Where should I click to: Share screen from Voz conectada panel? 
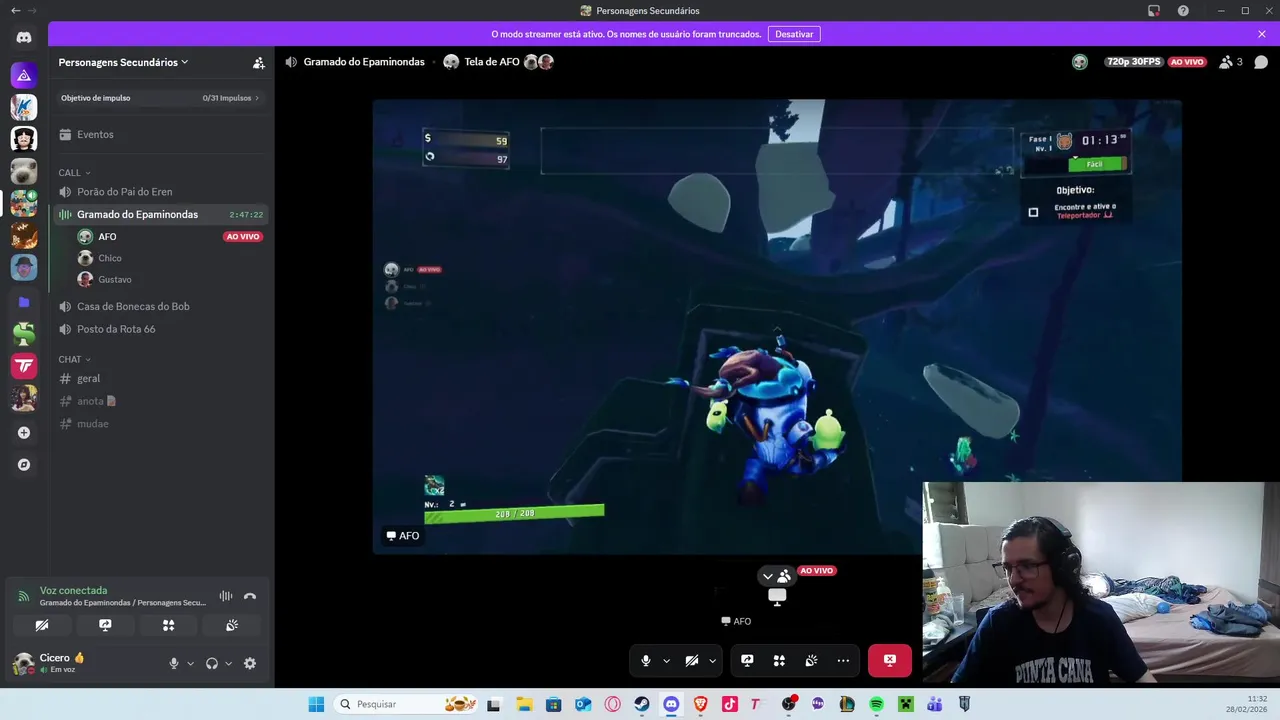(x=105, y=625)
